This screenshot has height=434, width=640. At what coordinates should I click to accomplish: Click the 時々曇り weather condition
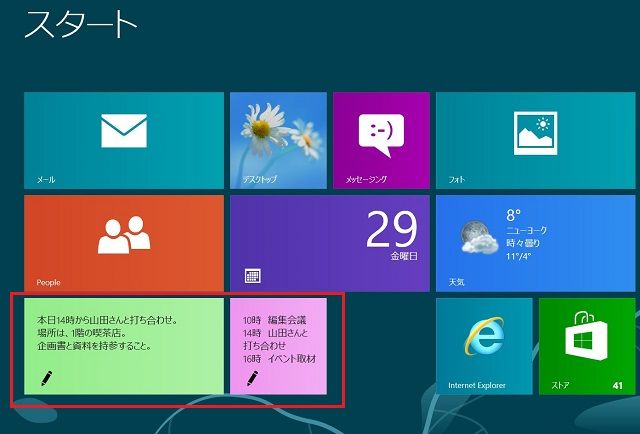(x=523, y=243)
